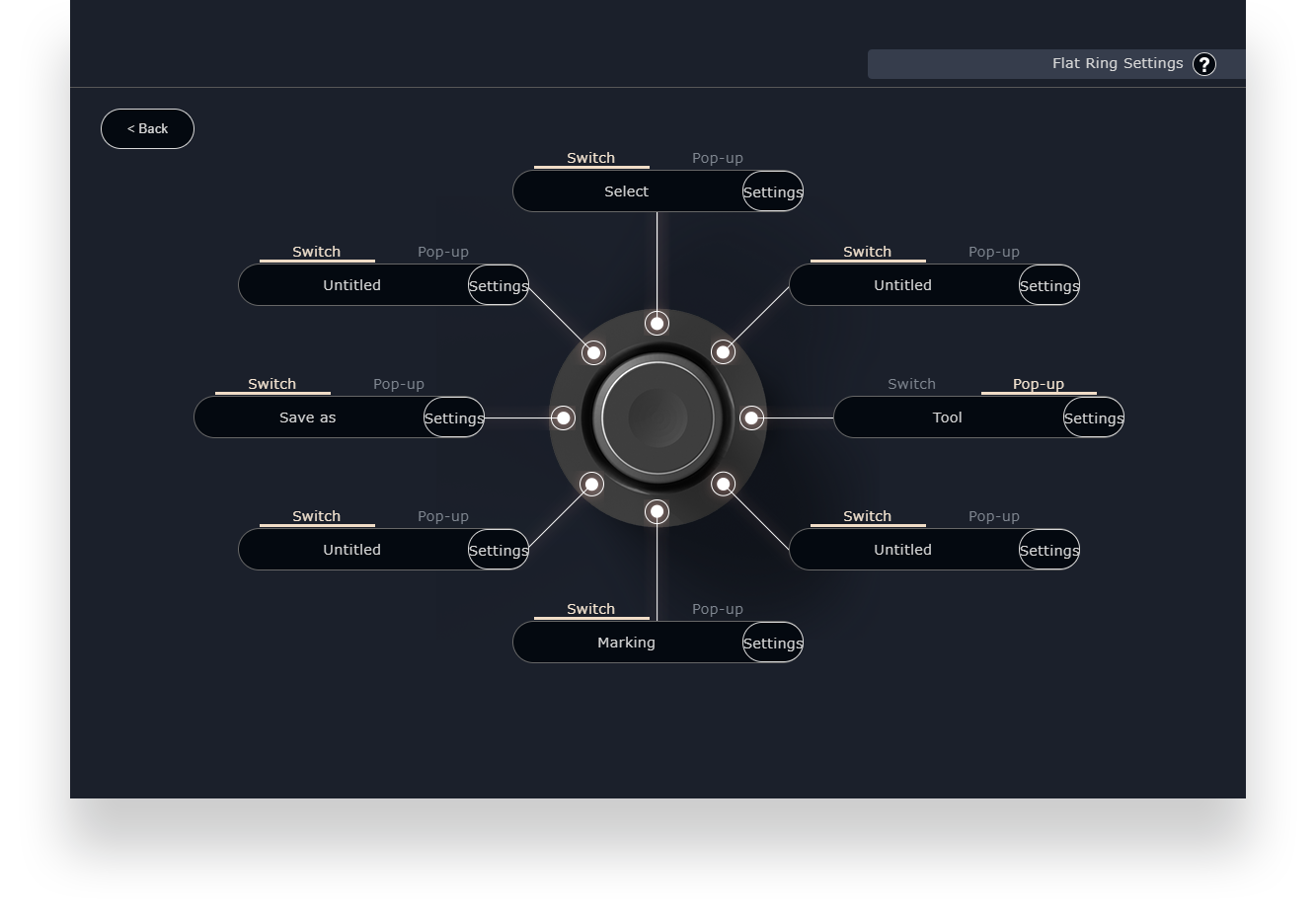This screenshot has height=910, width=1316.
Task: Open Settings for upper-left Untitled slot
Action: pos(499,285)
